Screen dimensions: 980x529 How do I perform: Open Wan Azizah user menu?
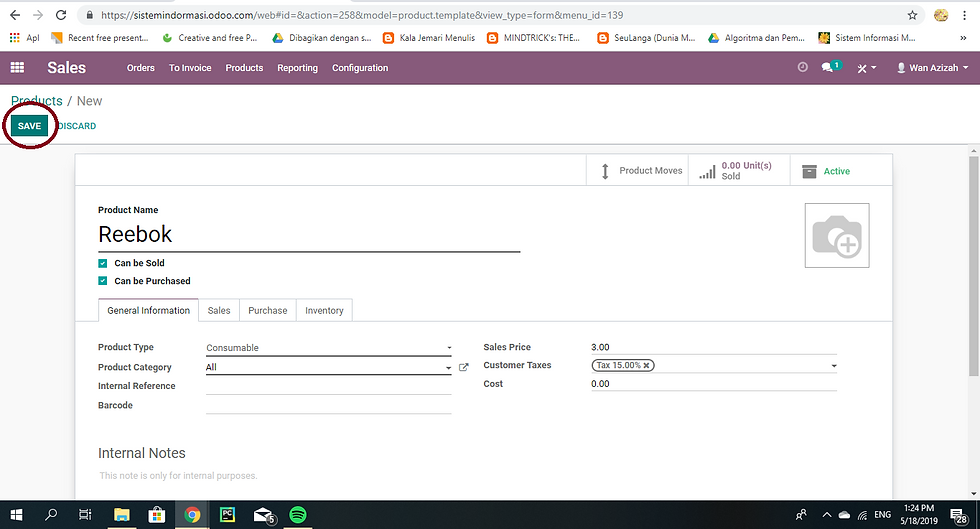pos(932,68)
